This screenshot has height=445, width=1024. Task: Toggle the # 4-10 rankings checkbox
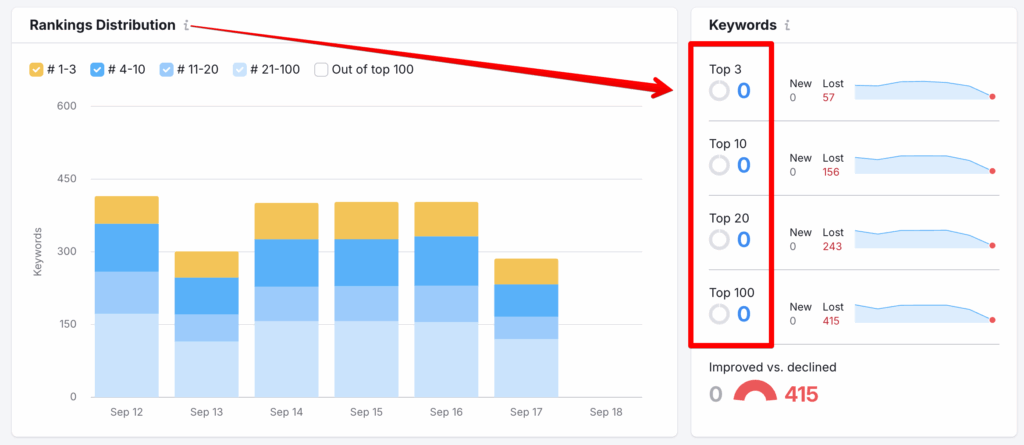97,70
